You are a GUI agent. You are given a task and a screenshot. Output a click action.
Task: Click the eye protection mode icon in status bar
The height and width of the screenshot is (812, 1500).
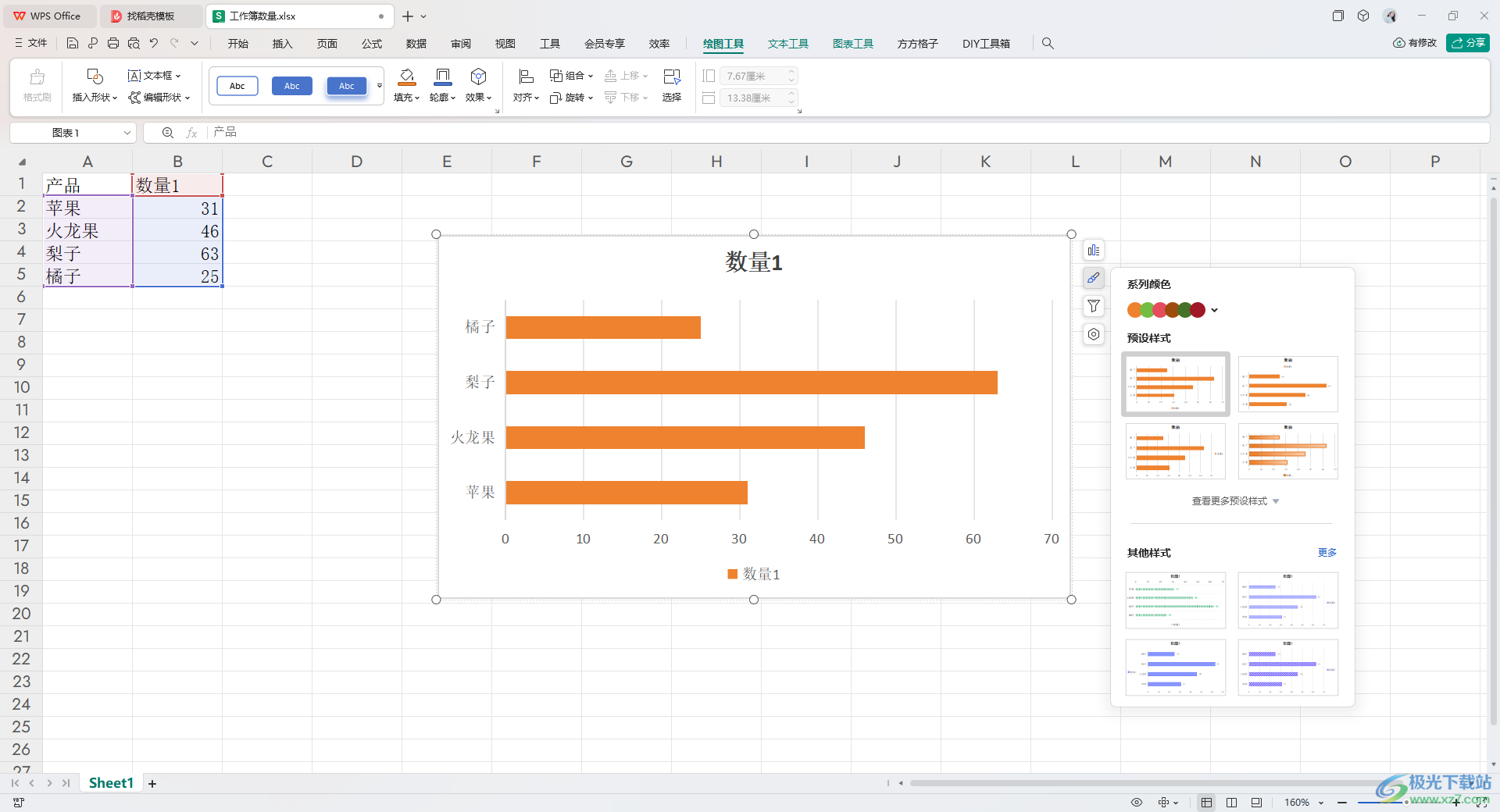pos(1137,803)
